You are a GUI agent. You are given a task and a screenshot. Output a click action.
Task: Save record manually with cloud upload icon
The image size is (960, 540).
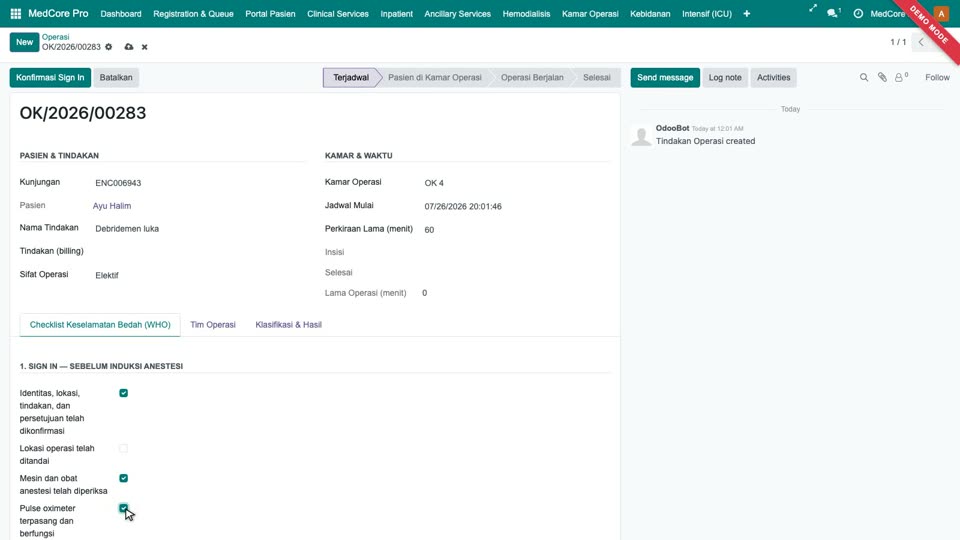pyautogui.click(x=129, y=47)
